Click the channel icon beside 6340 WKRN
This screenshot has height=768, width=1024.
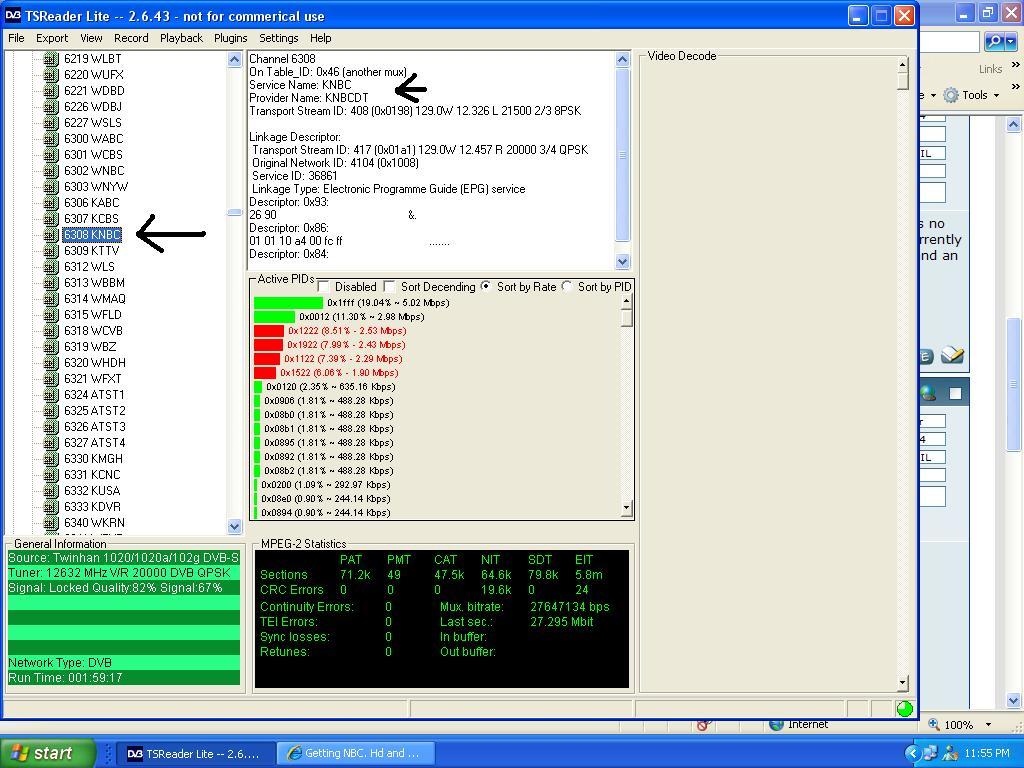click(x=51, y=523)
